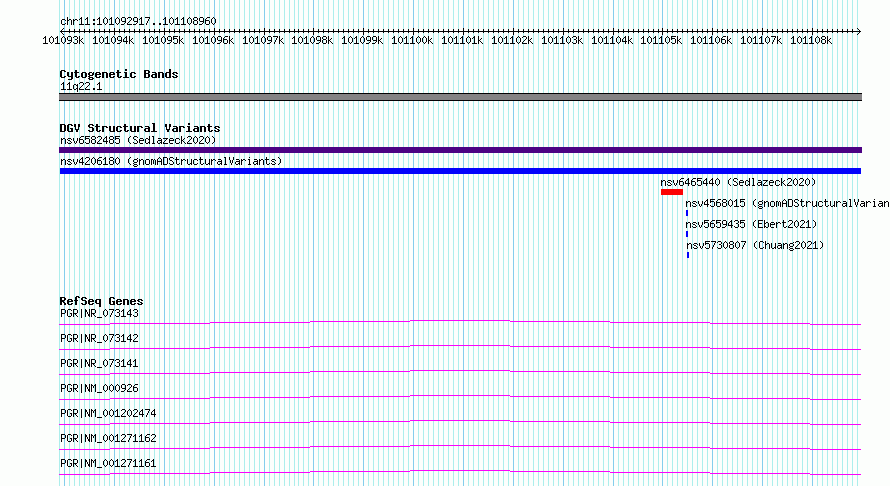Viewport: 890px width, 486px height.
Task: Click the chr11:101092917..101108960 region label
Action: [x=138, y=21]
